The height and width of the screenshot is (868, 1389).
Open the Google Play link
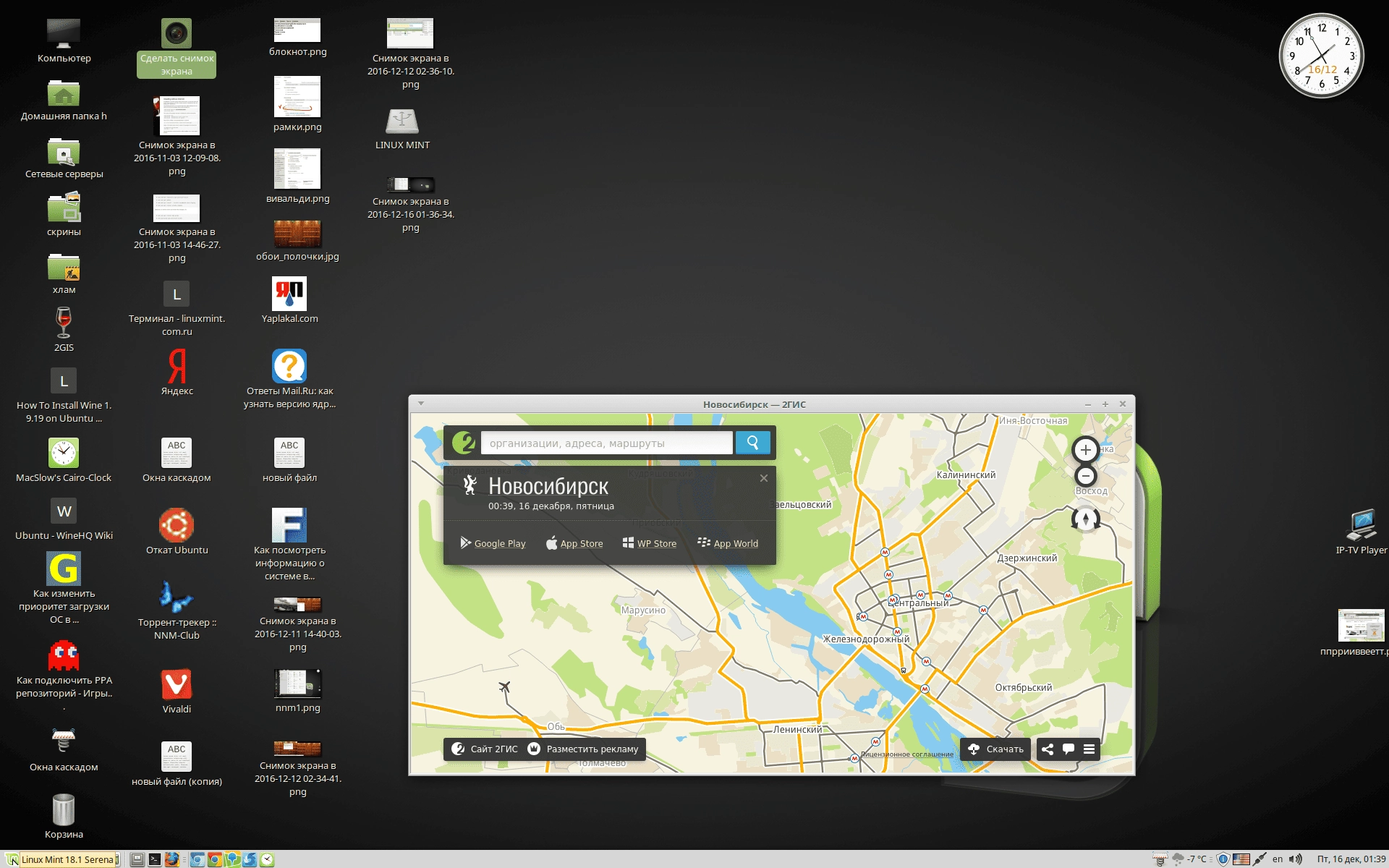pos(493,543)
